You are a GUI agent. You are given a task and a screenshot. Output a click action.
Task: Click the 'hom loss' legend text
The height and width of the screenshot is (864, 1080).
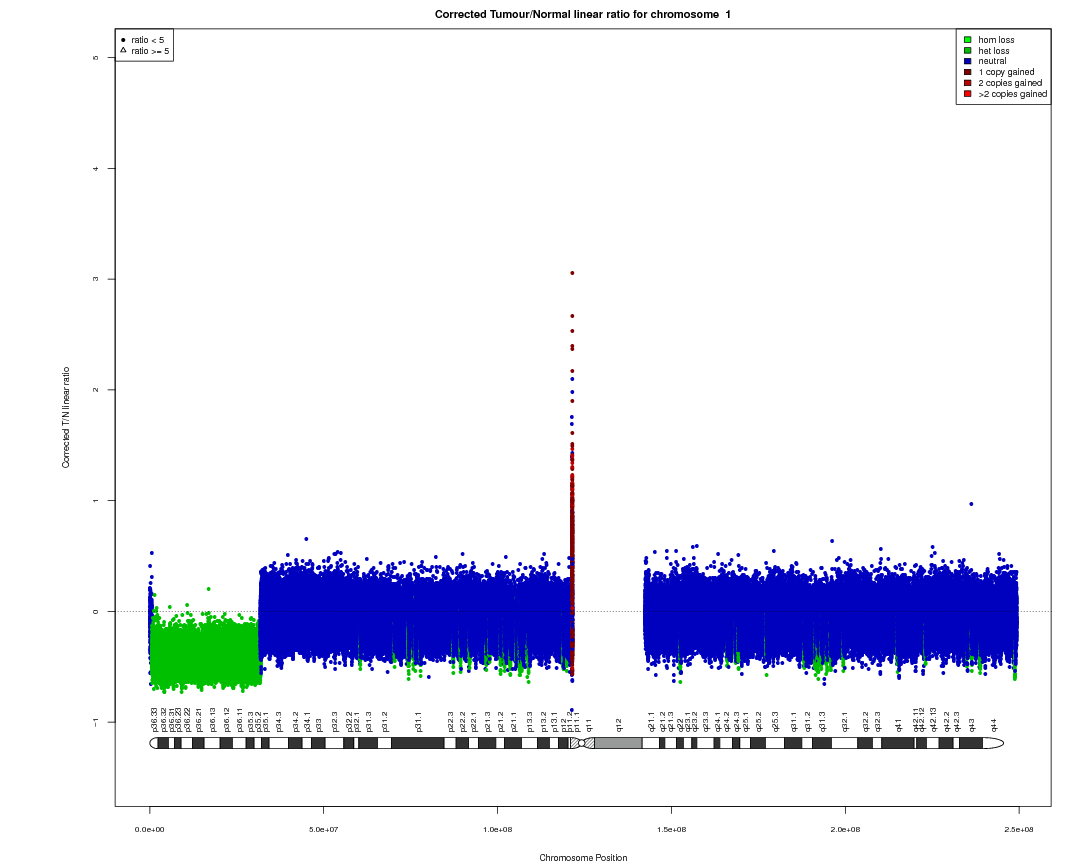pyautogui.click(x=996, y=40)
